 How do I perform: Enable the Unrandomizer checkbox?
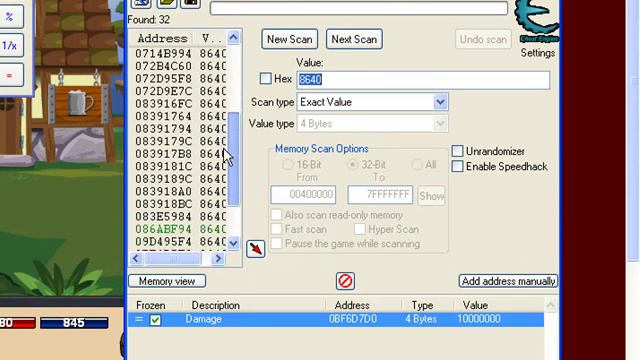coord(457,151)
